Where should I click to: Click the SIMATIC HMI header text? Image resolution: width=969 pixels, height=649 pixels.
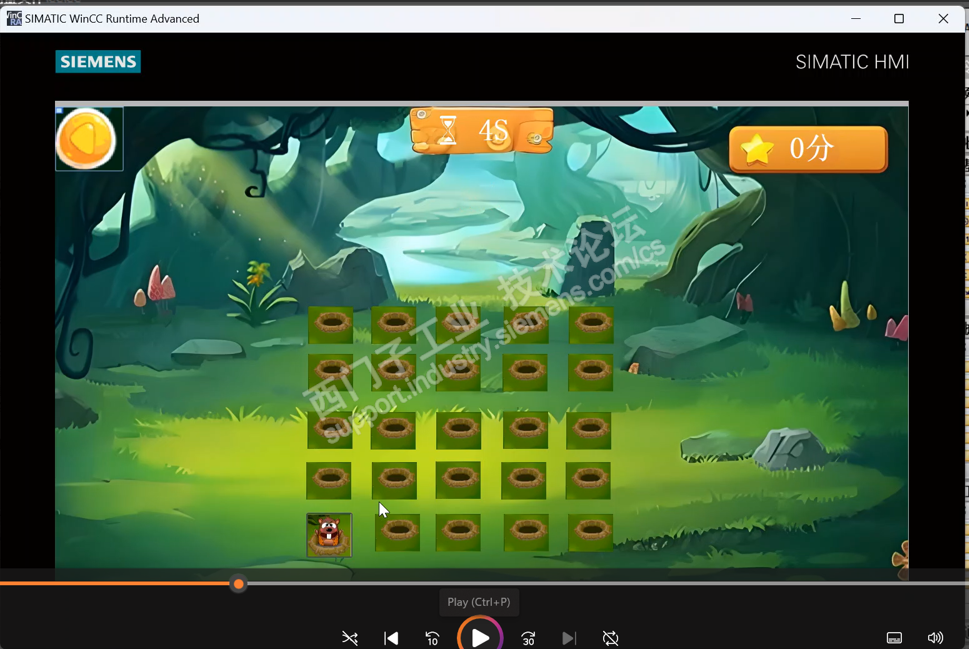[x=852, y=62]
